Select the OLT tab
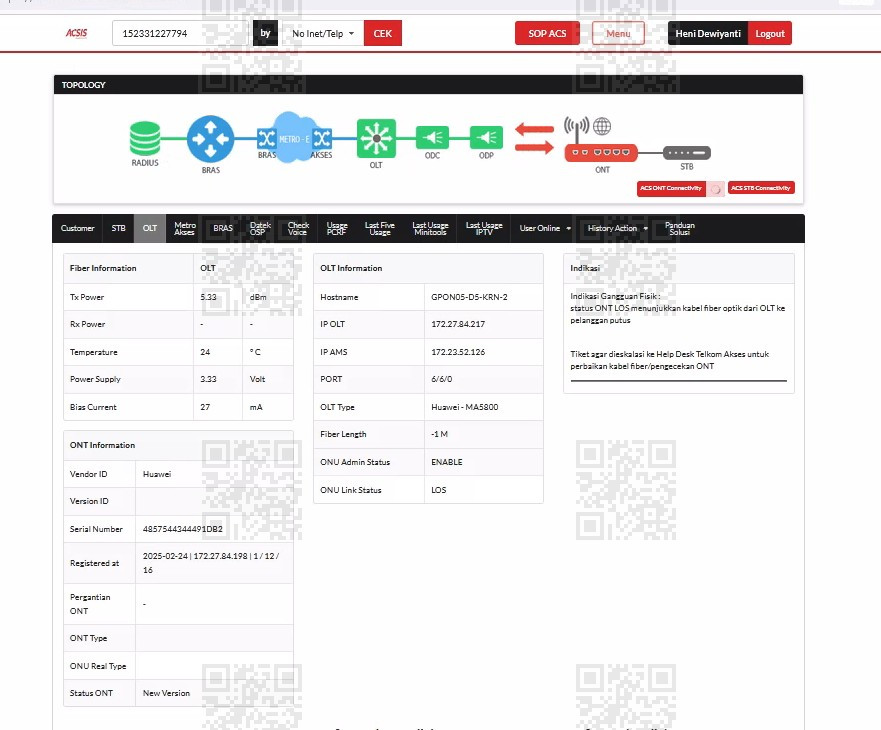This screenshot has height=730, width=881. click(149, 228)
